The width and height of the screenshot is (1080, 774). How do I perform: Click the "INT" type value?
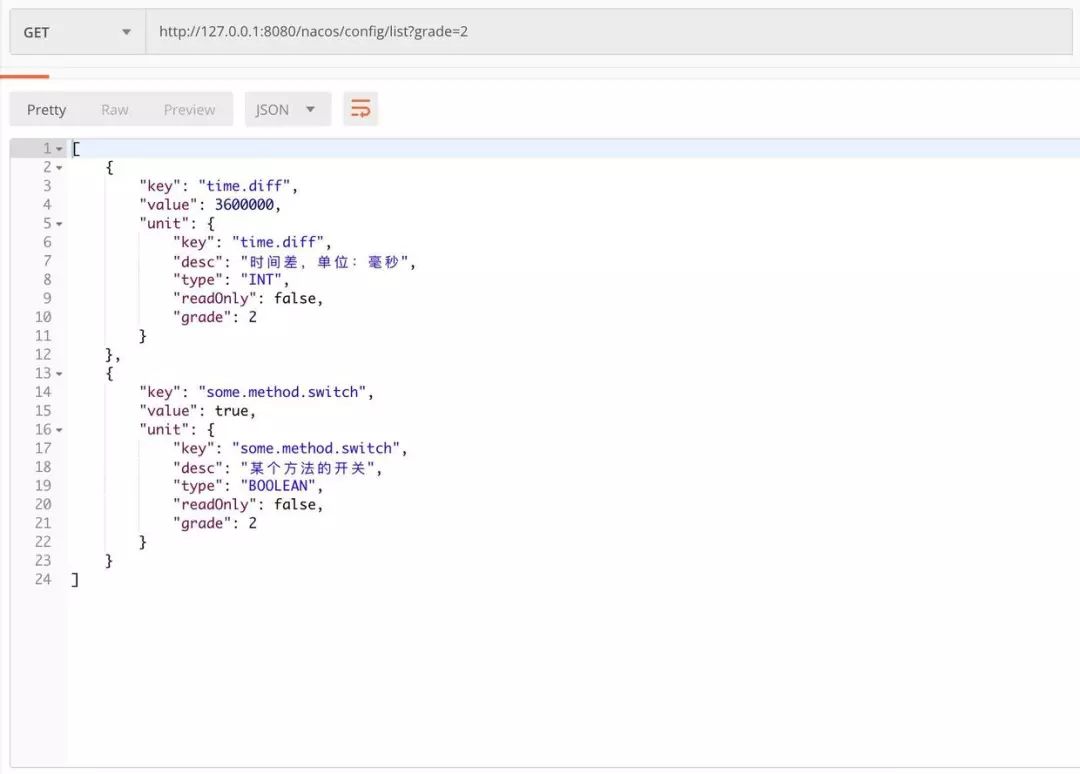(x=261, y=280)
